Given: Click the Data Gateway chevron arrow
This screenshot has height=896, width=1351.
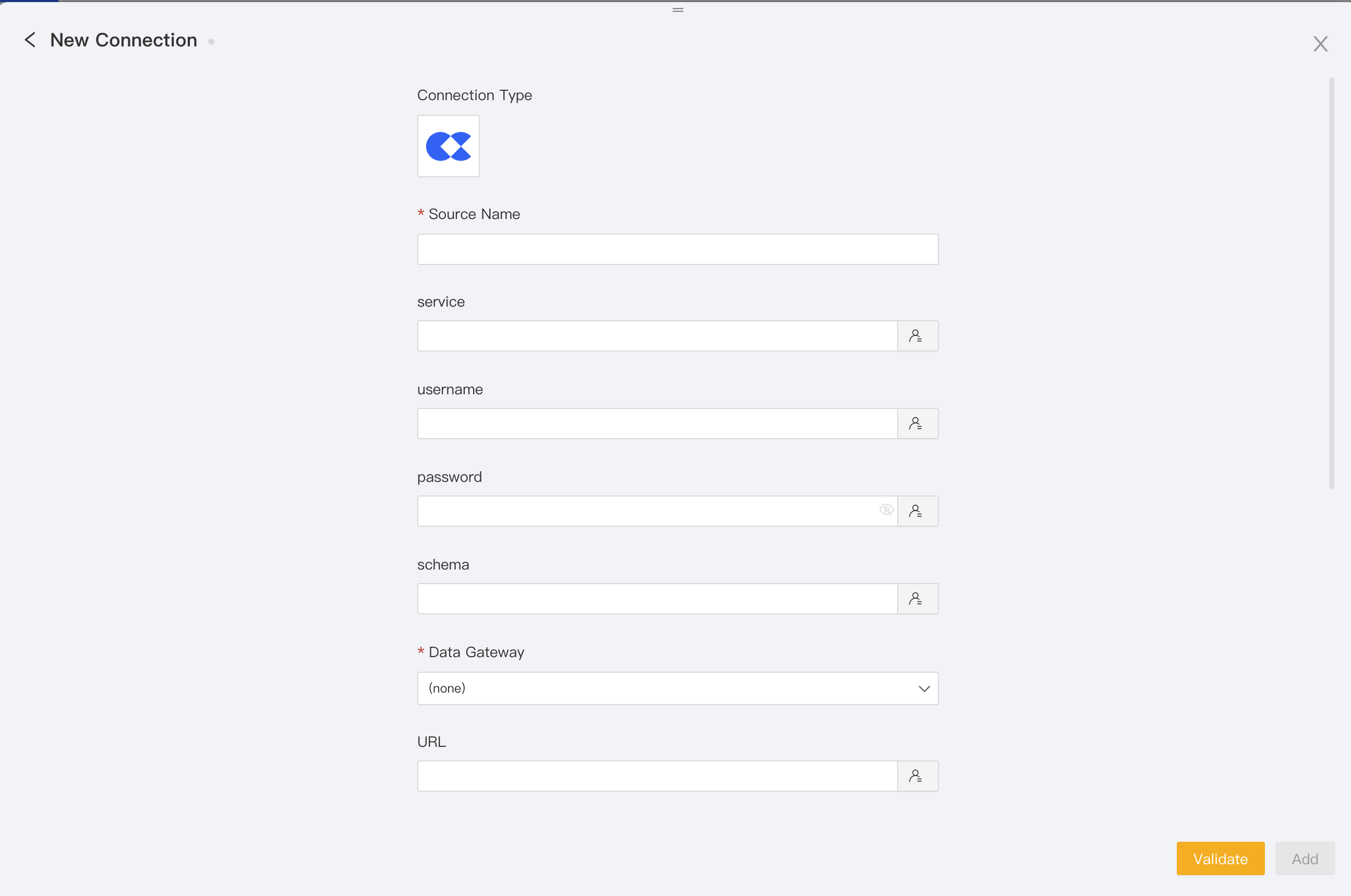Looking at the screenshot, I should [923, 688].
